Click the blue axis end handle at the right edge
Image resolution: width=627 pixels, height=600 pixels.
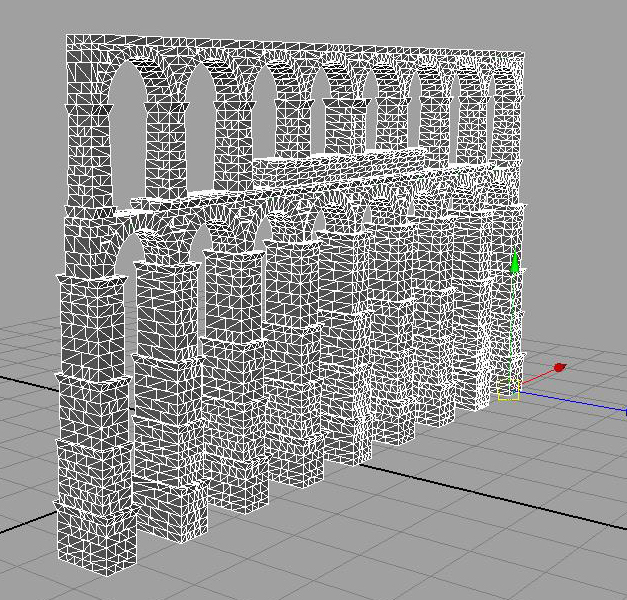(624, 410)
